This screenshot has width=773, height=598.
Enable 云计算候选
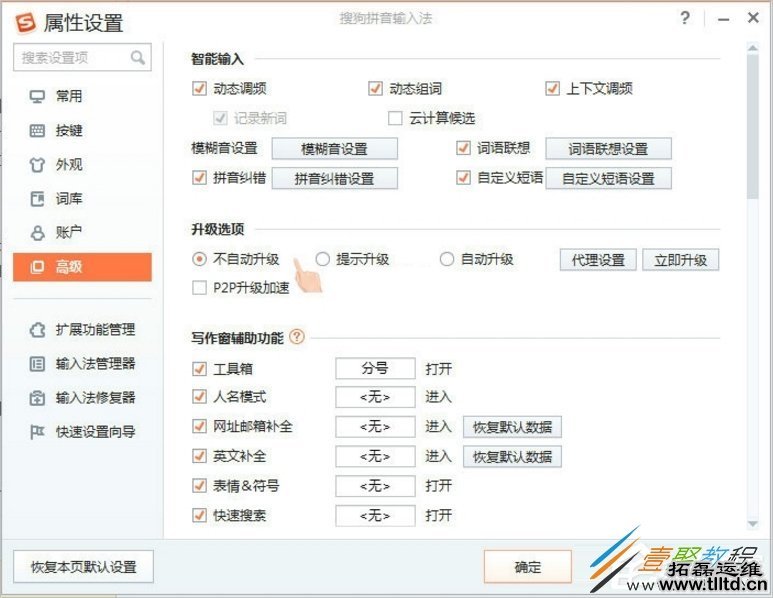(x=395, y=118)
